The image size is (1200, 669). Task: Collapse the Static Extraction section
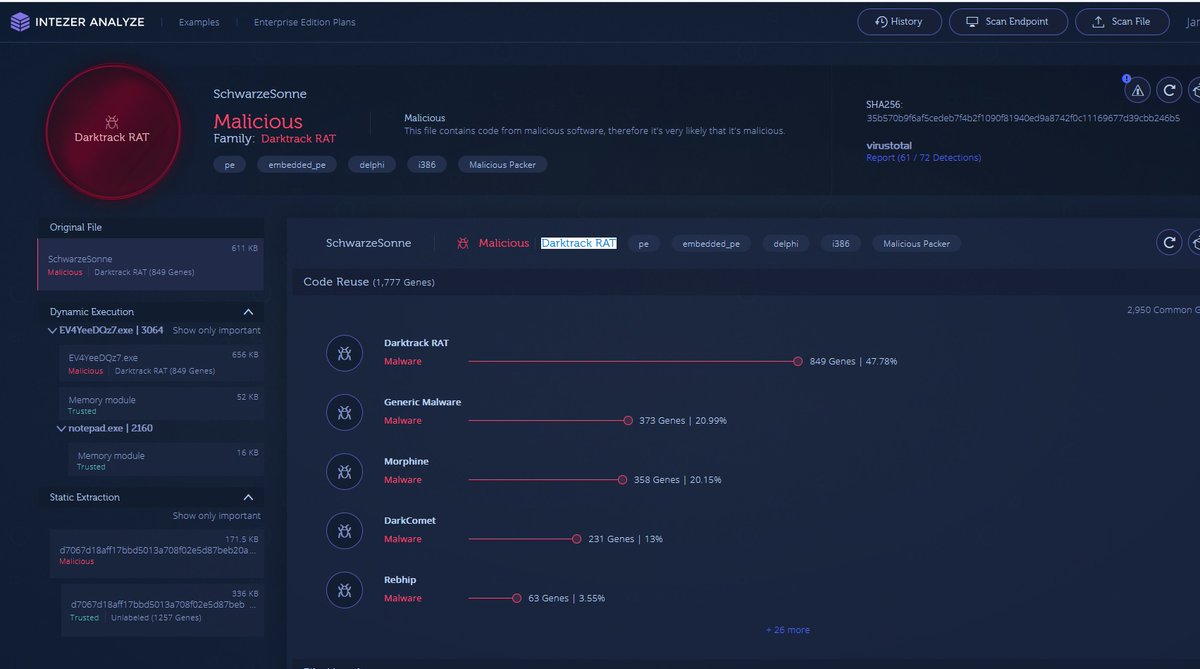(x=249, y=497)
